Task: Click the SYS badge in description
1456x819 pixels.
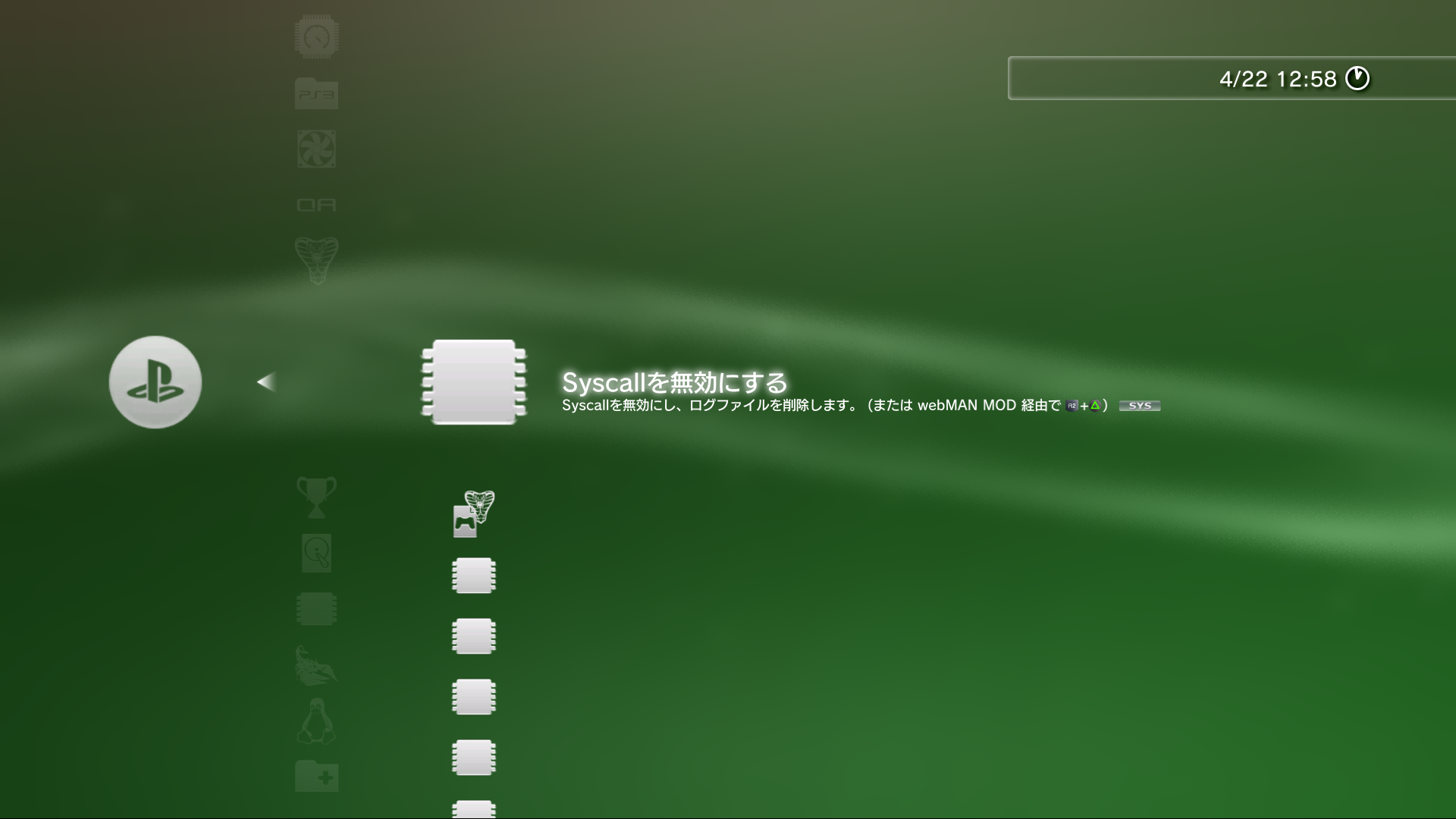Action: tap(1139, 406)
